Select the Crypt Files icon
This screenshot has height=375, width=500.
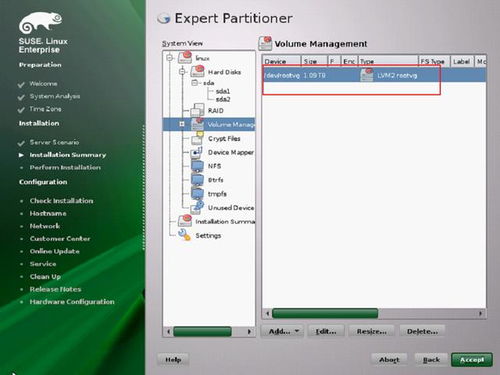click(x=197, y=137)
